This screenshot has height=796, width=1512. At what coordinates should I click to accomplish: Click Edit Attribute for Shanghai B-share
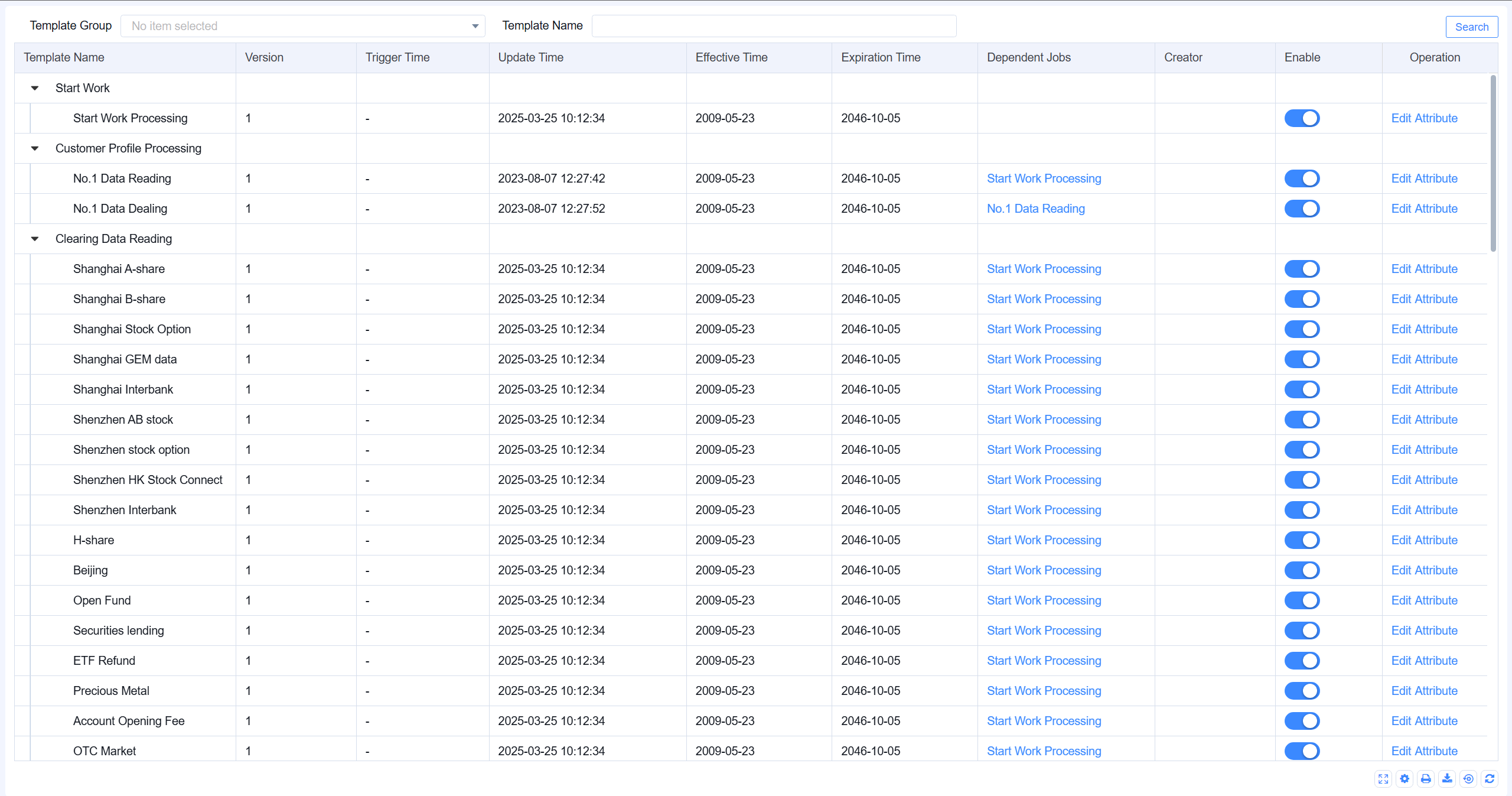1424,299
